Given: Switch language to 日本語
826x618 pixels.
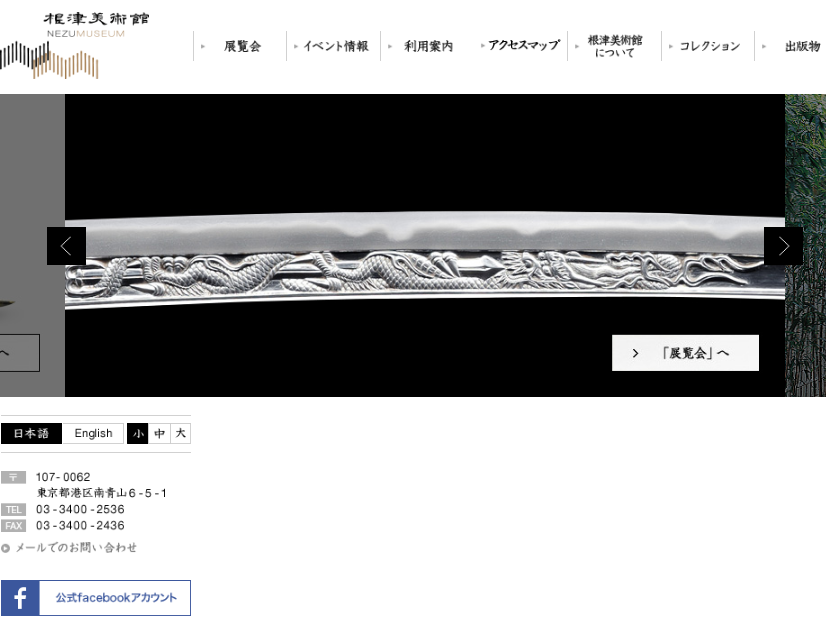Looking at the screenshot, I should (x=31, y=434).
